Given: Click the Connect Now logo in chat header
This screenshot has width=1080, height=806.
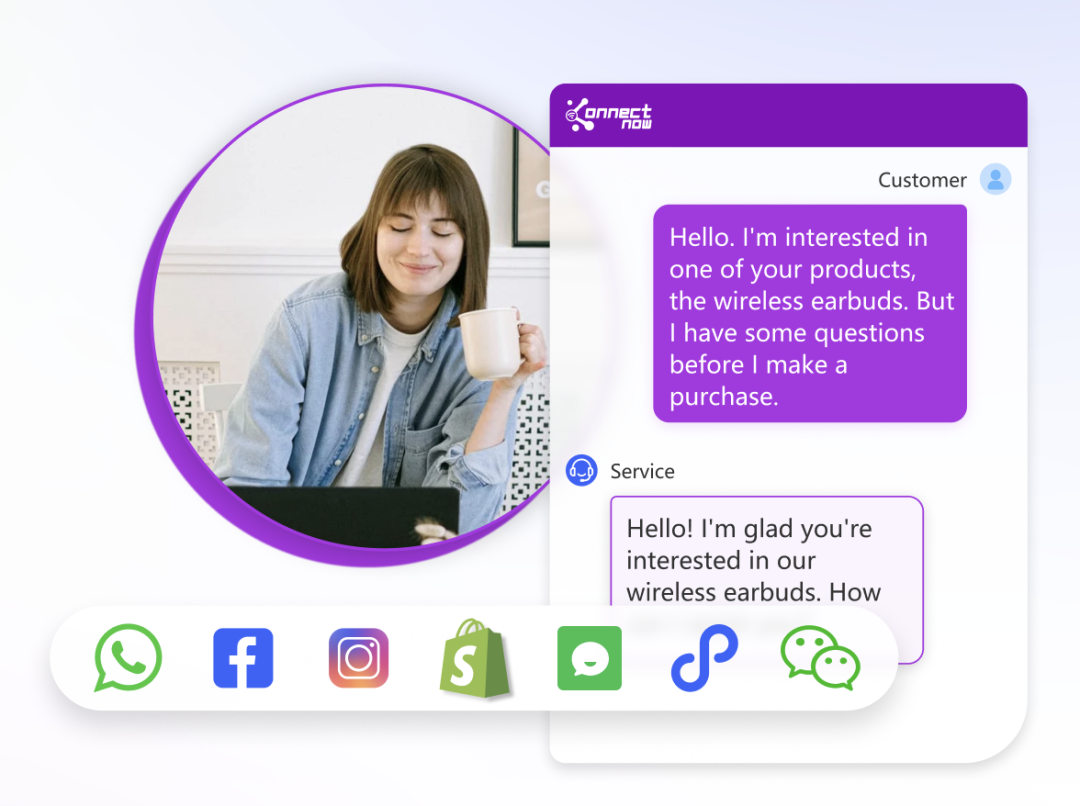Looking at the screenshot, I should coord(608,115).
